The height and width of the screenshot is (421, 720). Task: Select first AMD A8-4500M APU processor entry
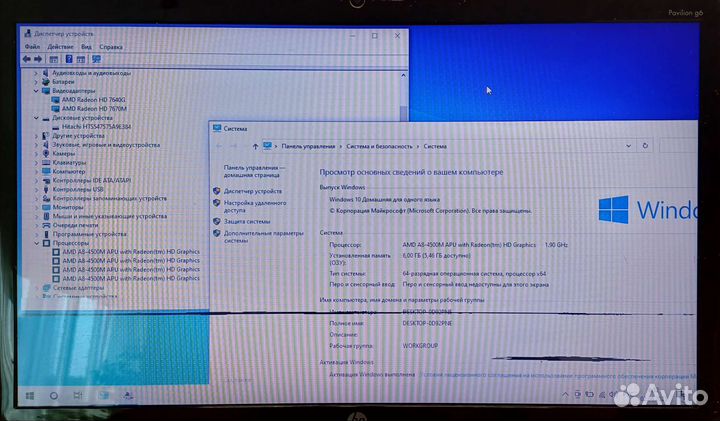(x=131, y=252)
